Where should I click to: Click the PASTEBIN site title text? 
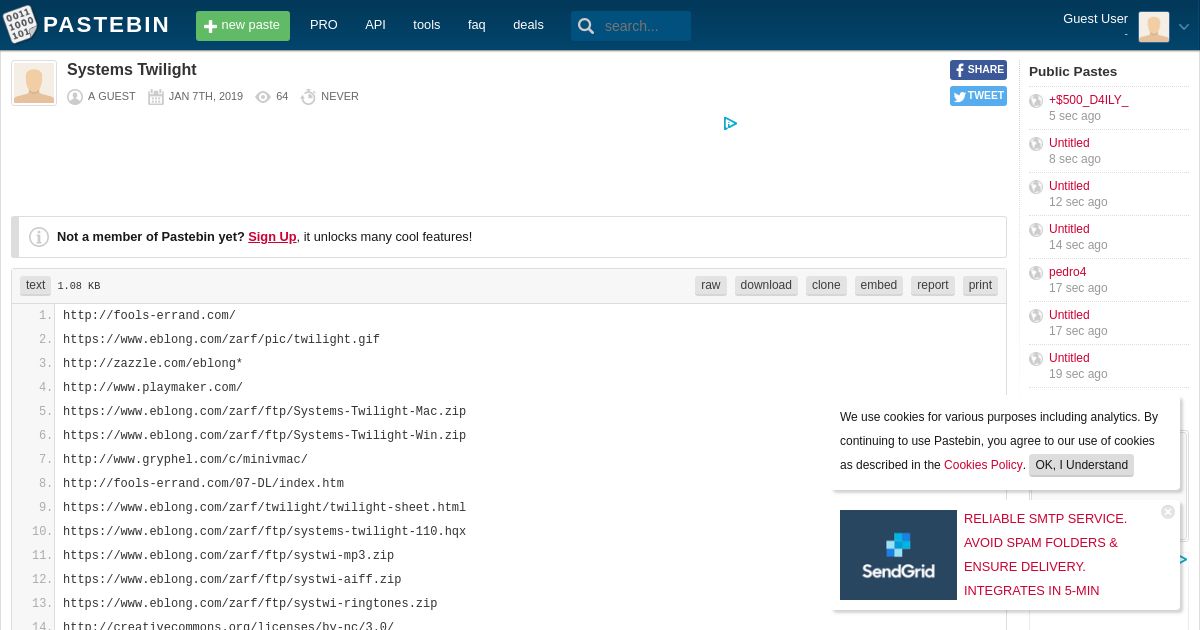click(106, 25)
